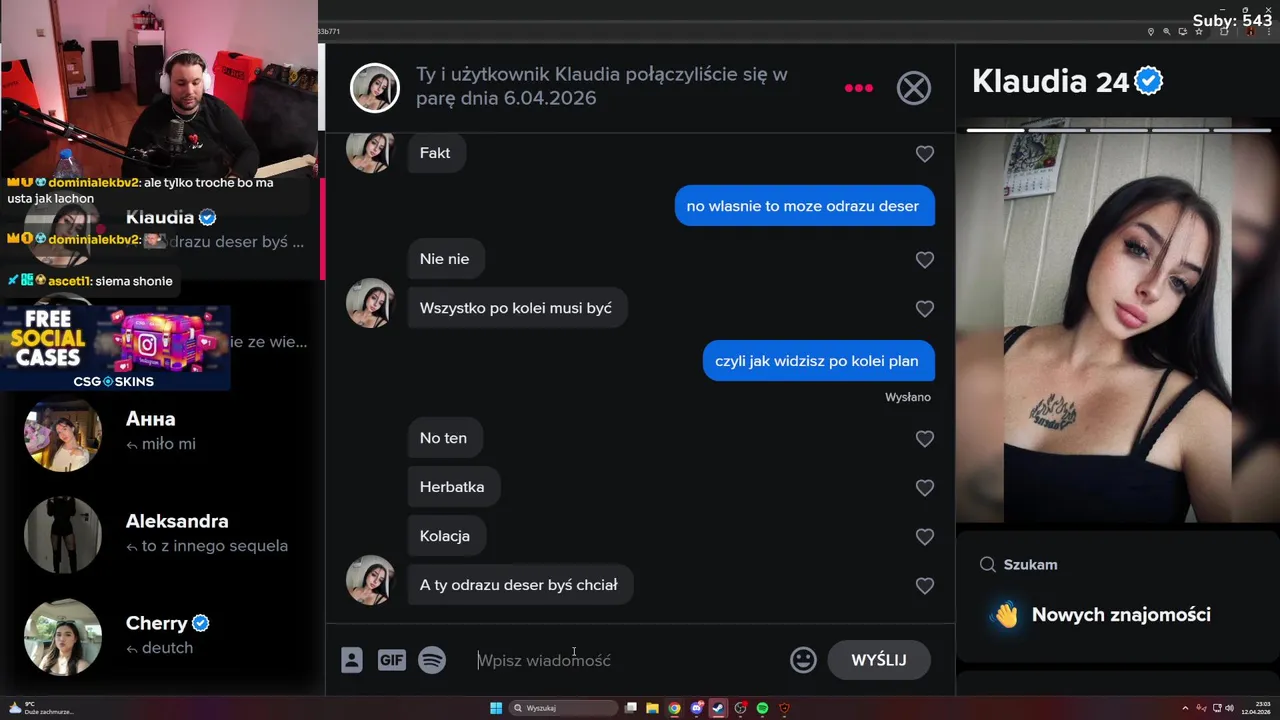The image size is (1280, 720).
Task: Send the message with WYŚLIJ
Action: 879,660
